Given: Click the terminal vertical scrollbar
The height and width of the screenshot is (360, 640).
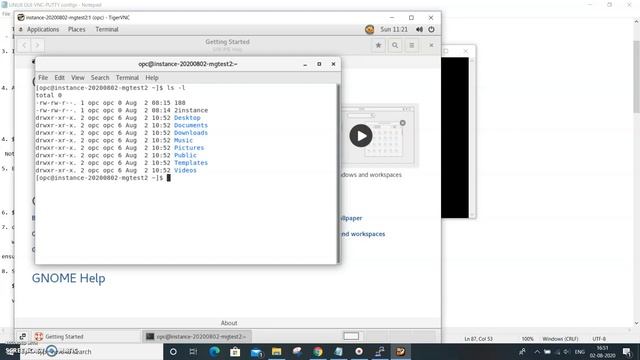Looking at the screenshot, I should [338, 173].
